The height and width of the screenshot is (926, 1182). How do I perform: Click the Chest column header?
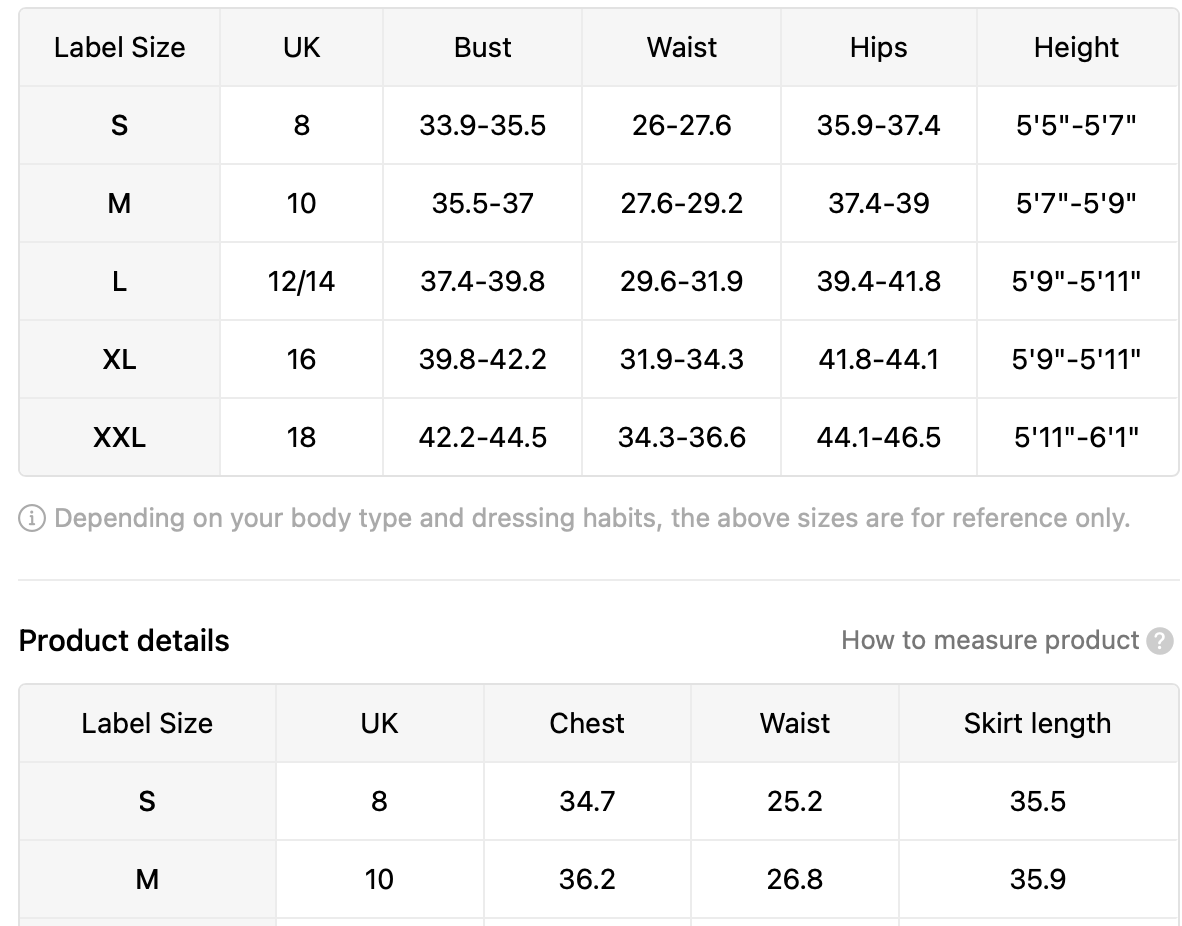pos(586,723)
